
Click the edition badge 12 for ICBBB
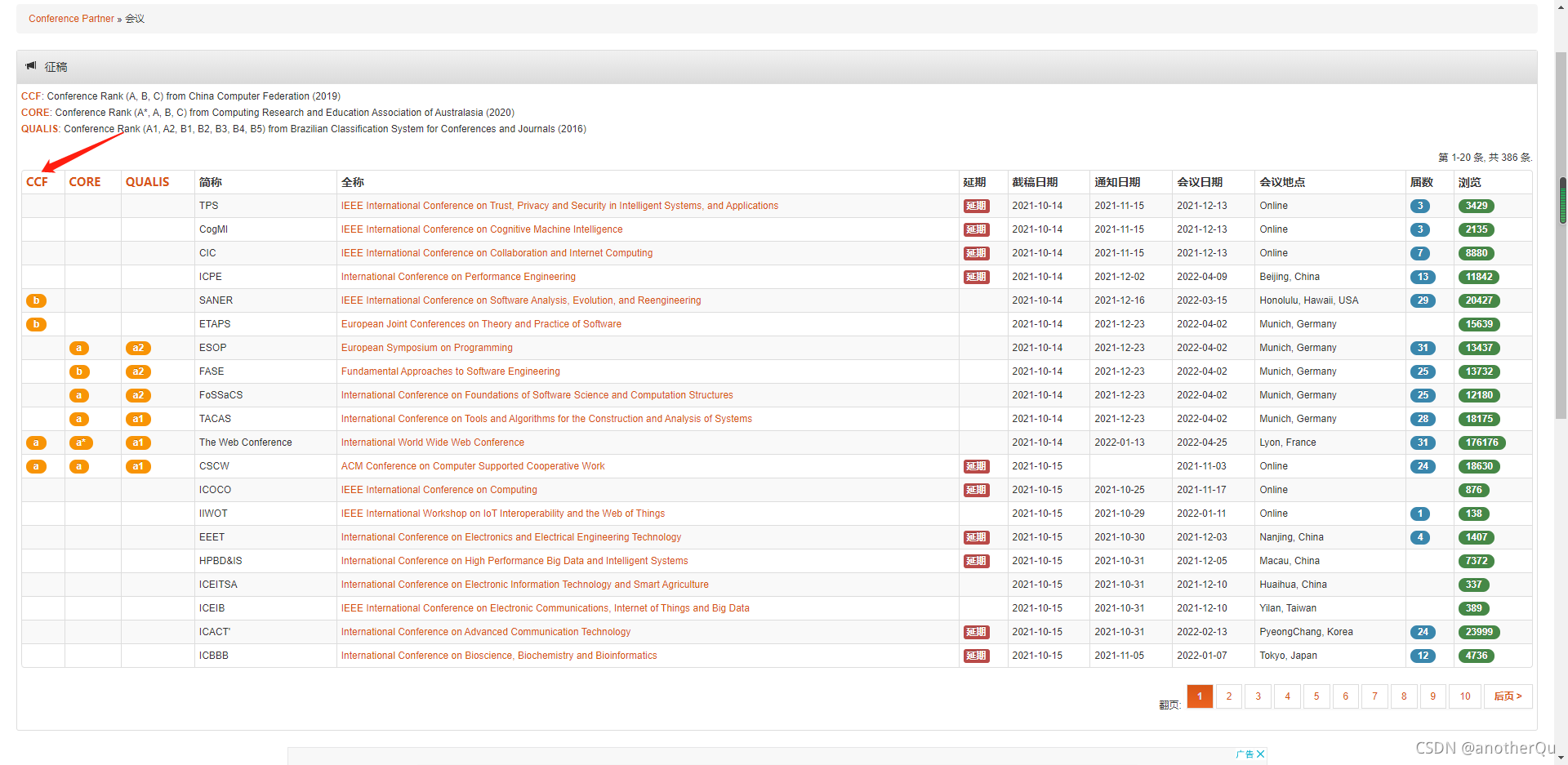(1423, 656)
